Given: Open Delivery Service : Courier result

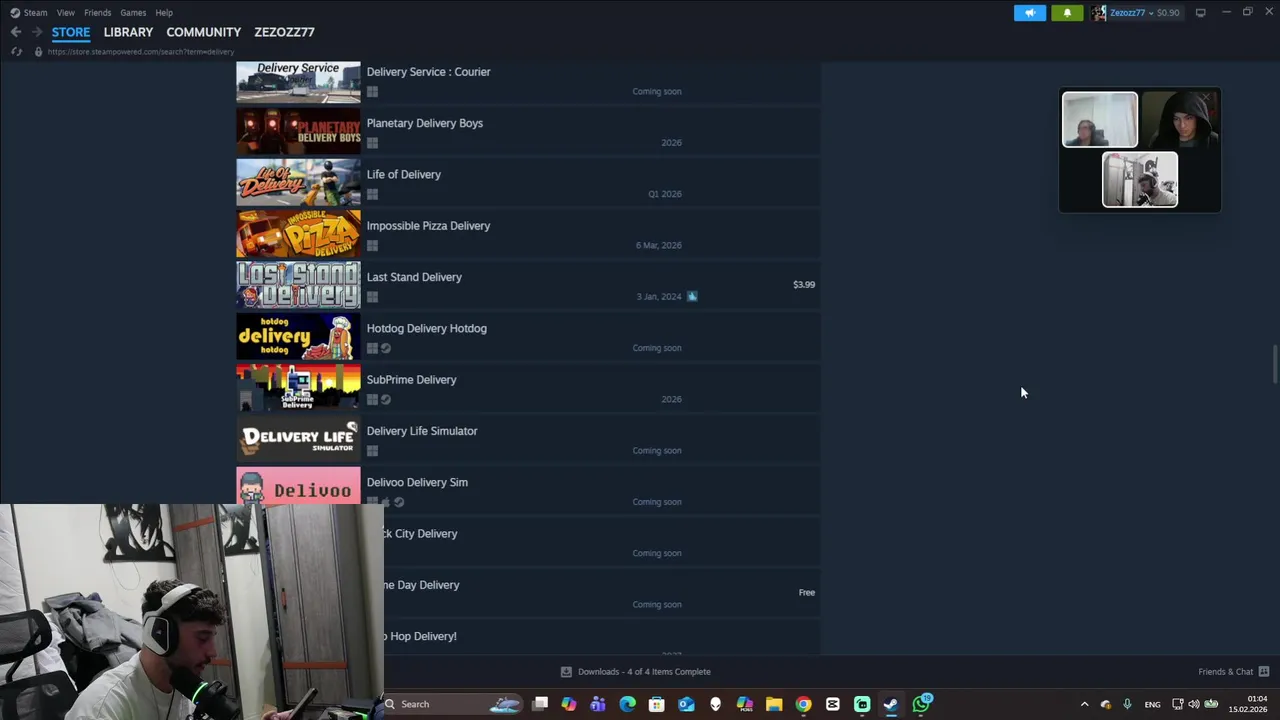Looking at the screenshot, I should point(528,82).
